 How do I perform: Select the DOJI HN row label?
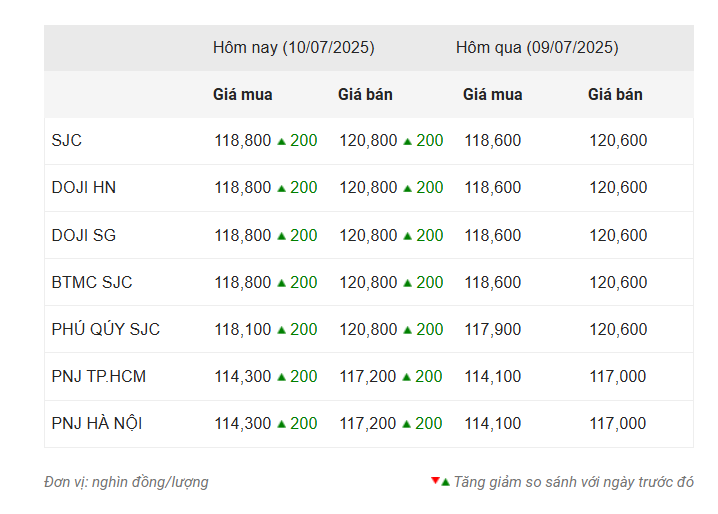click(84, 187)
